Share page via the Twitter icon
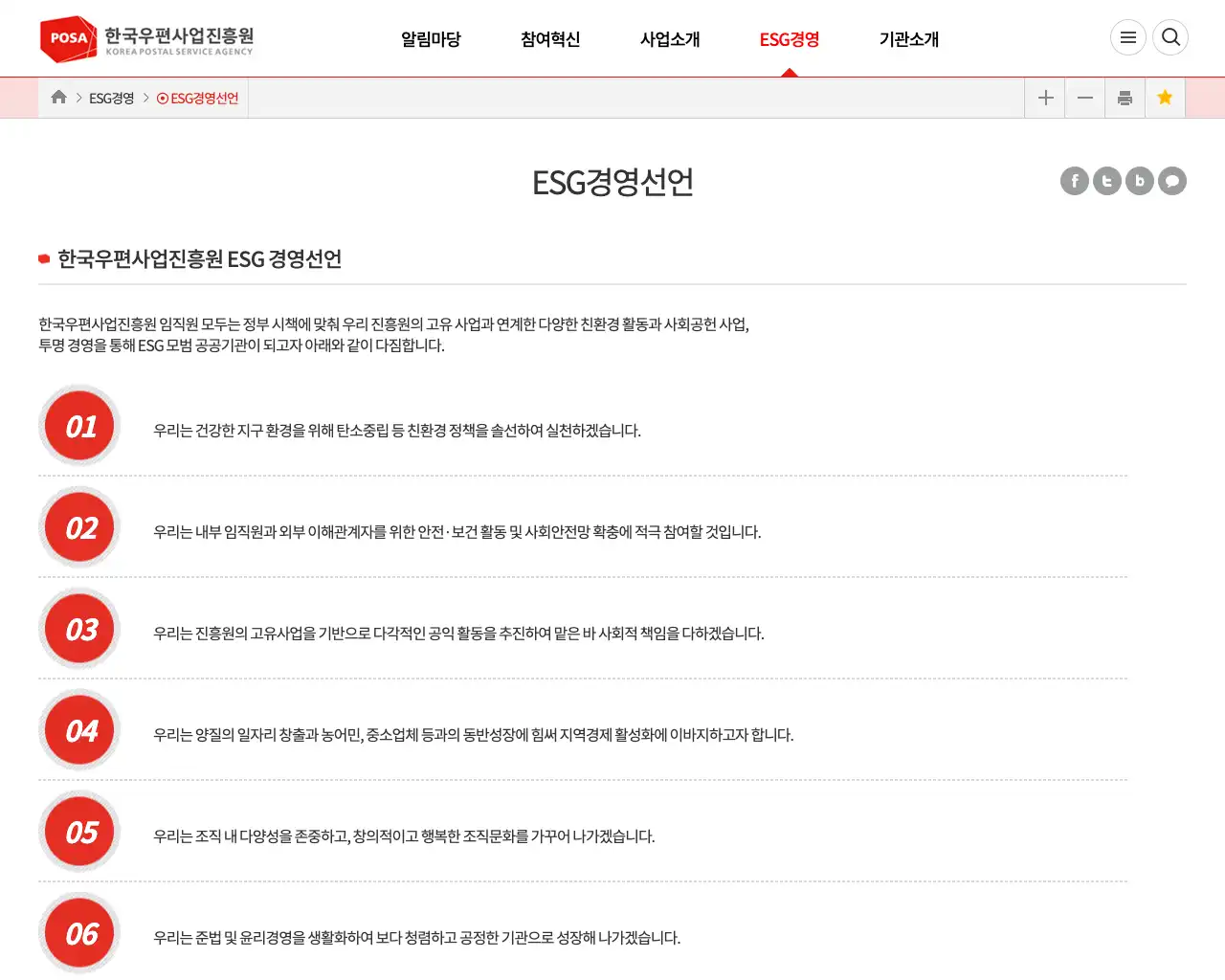 1106,181
